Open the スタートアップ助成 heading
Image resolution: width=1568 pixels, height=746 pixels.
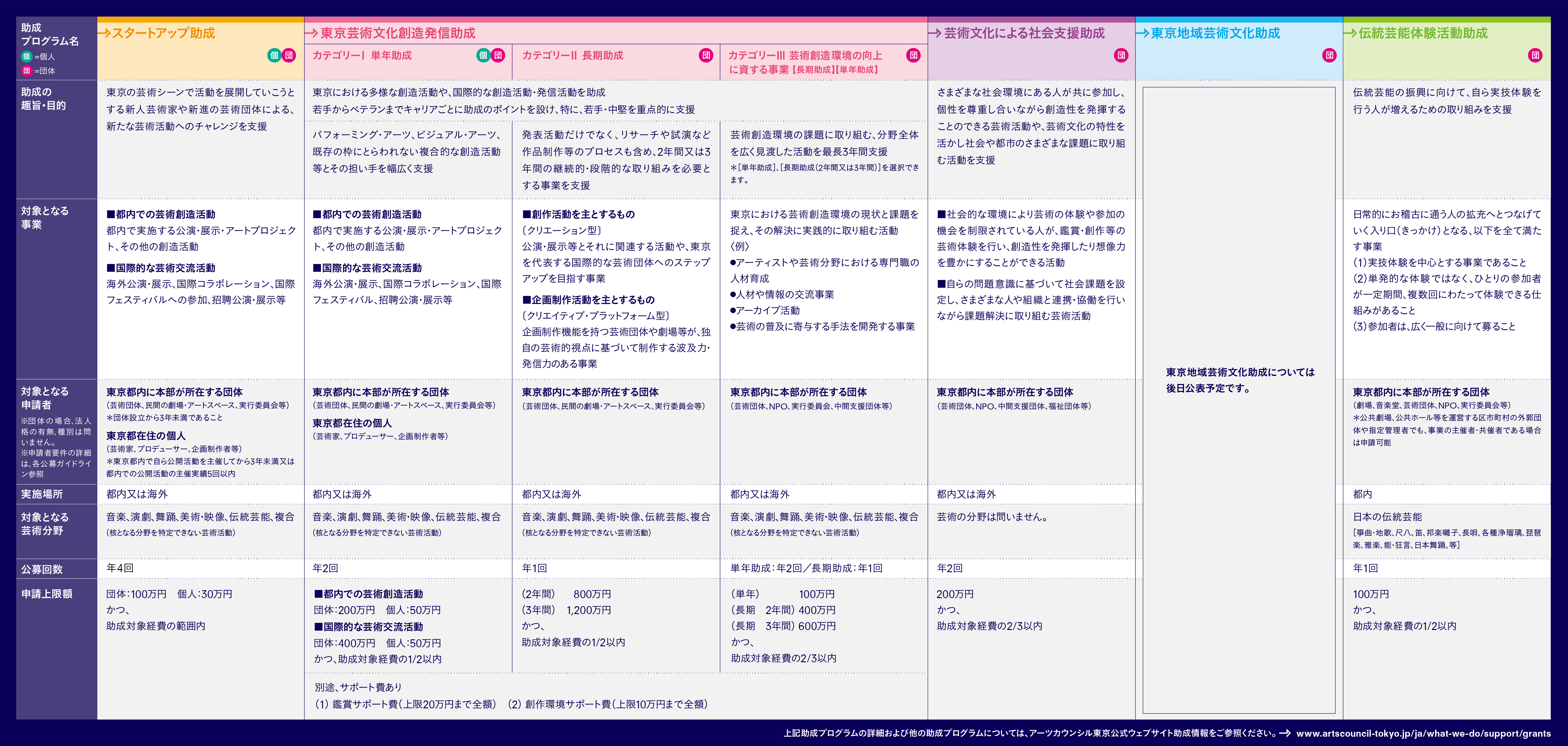pos(164,33)
